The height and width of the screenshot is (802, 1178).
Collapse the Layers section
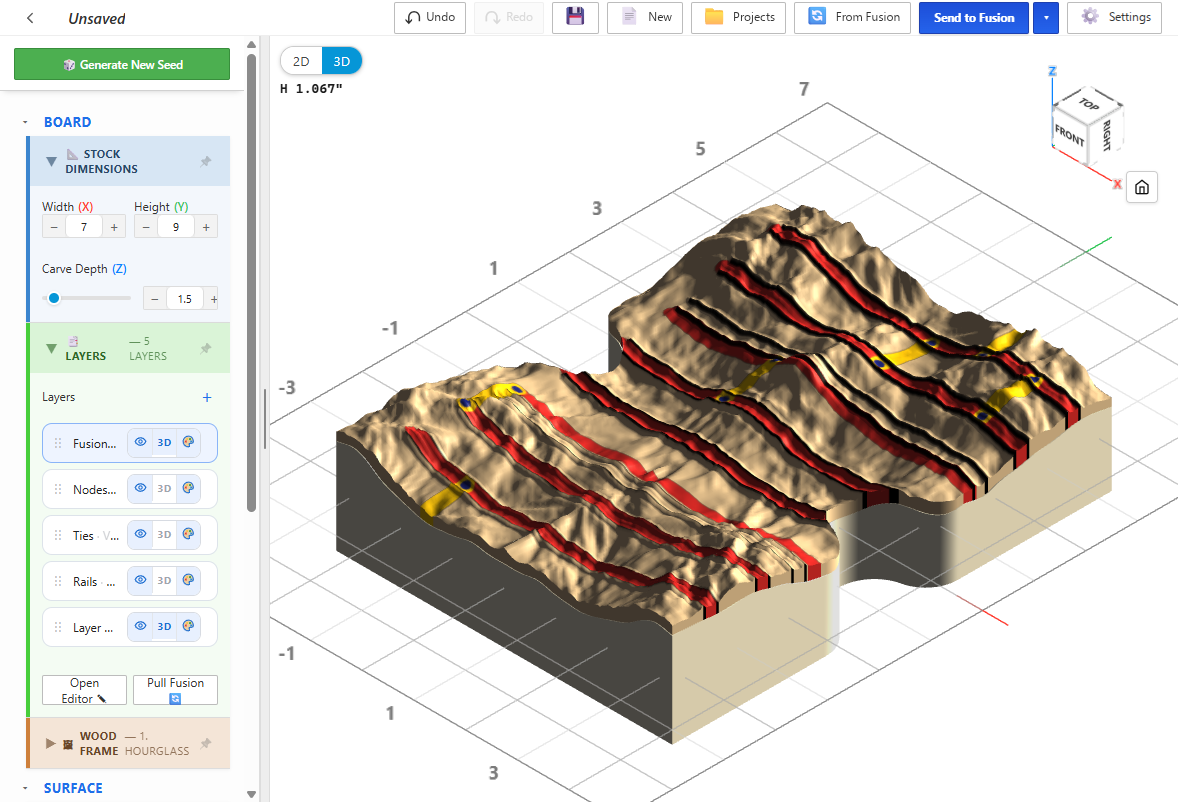[x=51, y=348]
